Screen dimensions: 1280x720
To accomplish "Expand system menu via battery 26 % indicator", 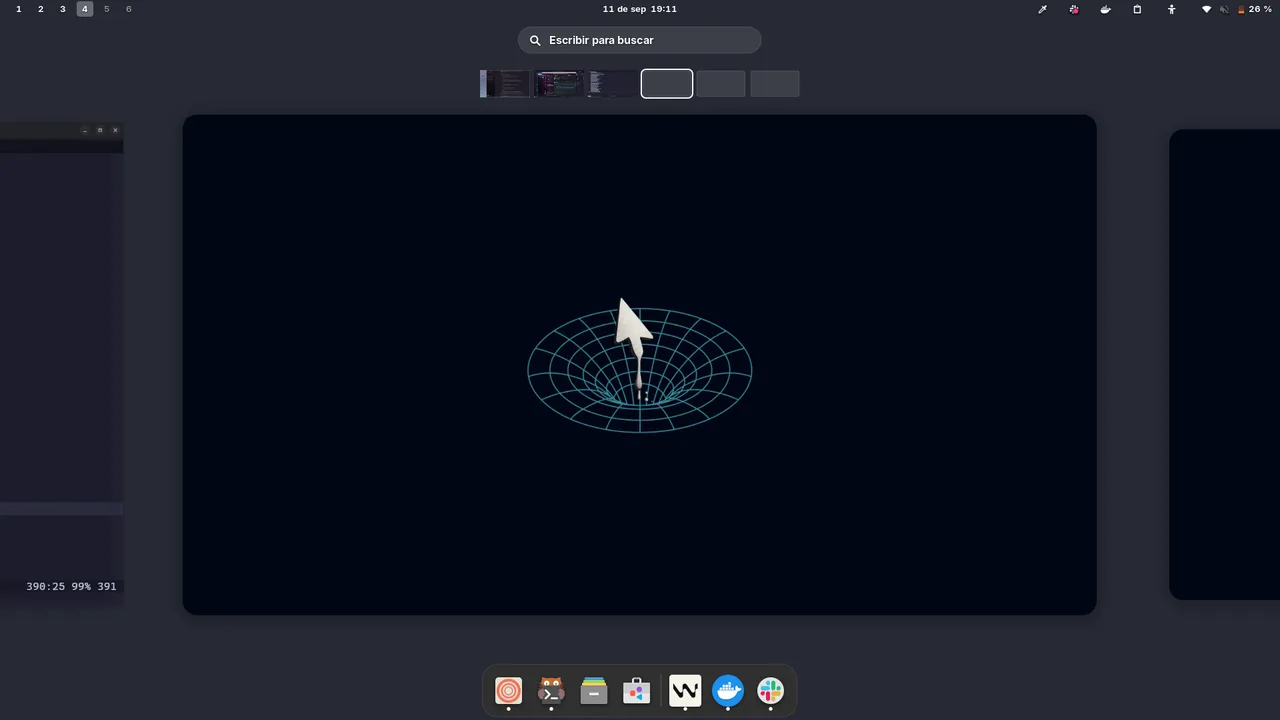I will tap(1255, 9).
